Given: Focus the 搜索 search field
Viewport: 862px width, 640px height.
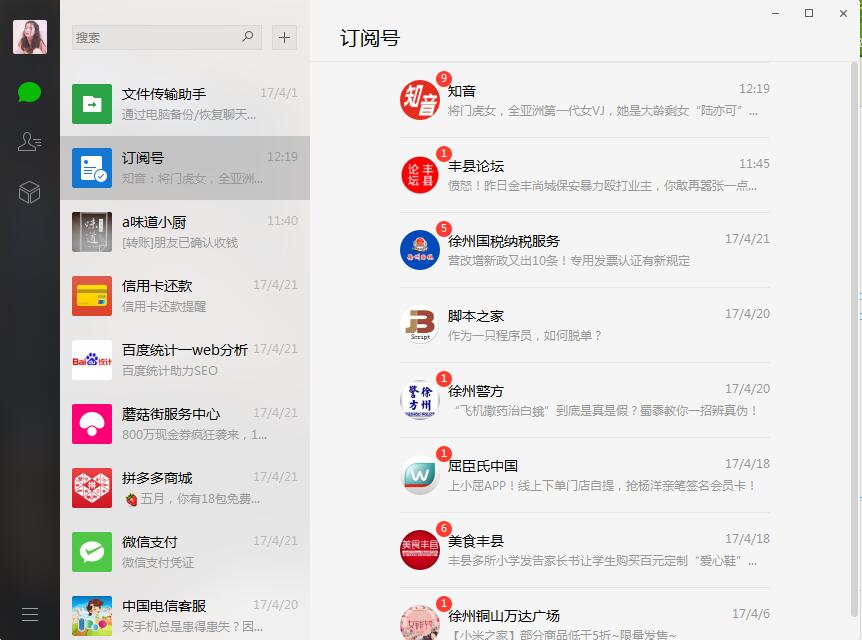Looking at the screenshot, I should [167, 37].
